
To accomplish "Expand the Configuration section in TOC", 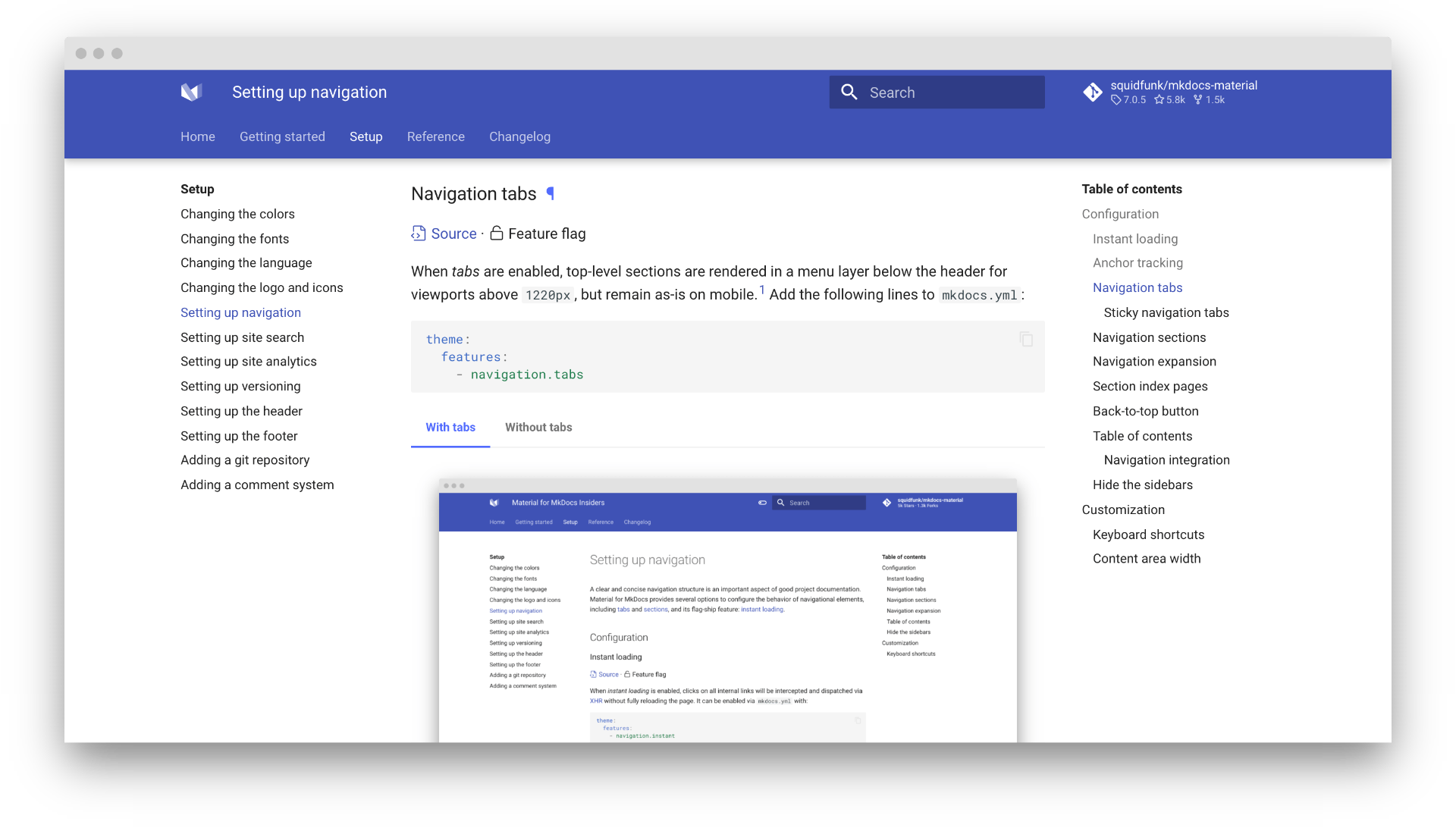I will [x=1120, y=213].
